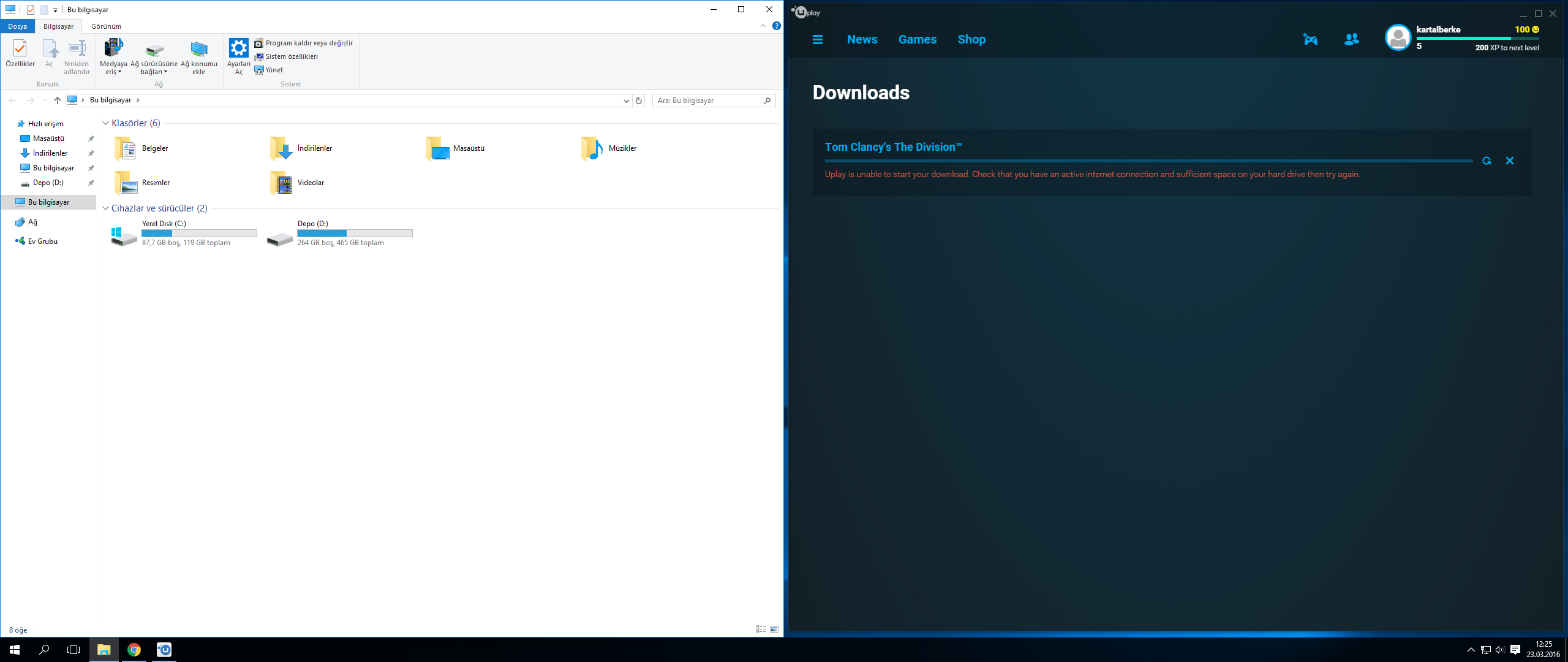The height and width of the screenshot is (662, 1568).
Task: Open the Uplay hamburger menu
Action: pyautogui.click(x=817, y=40)
